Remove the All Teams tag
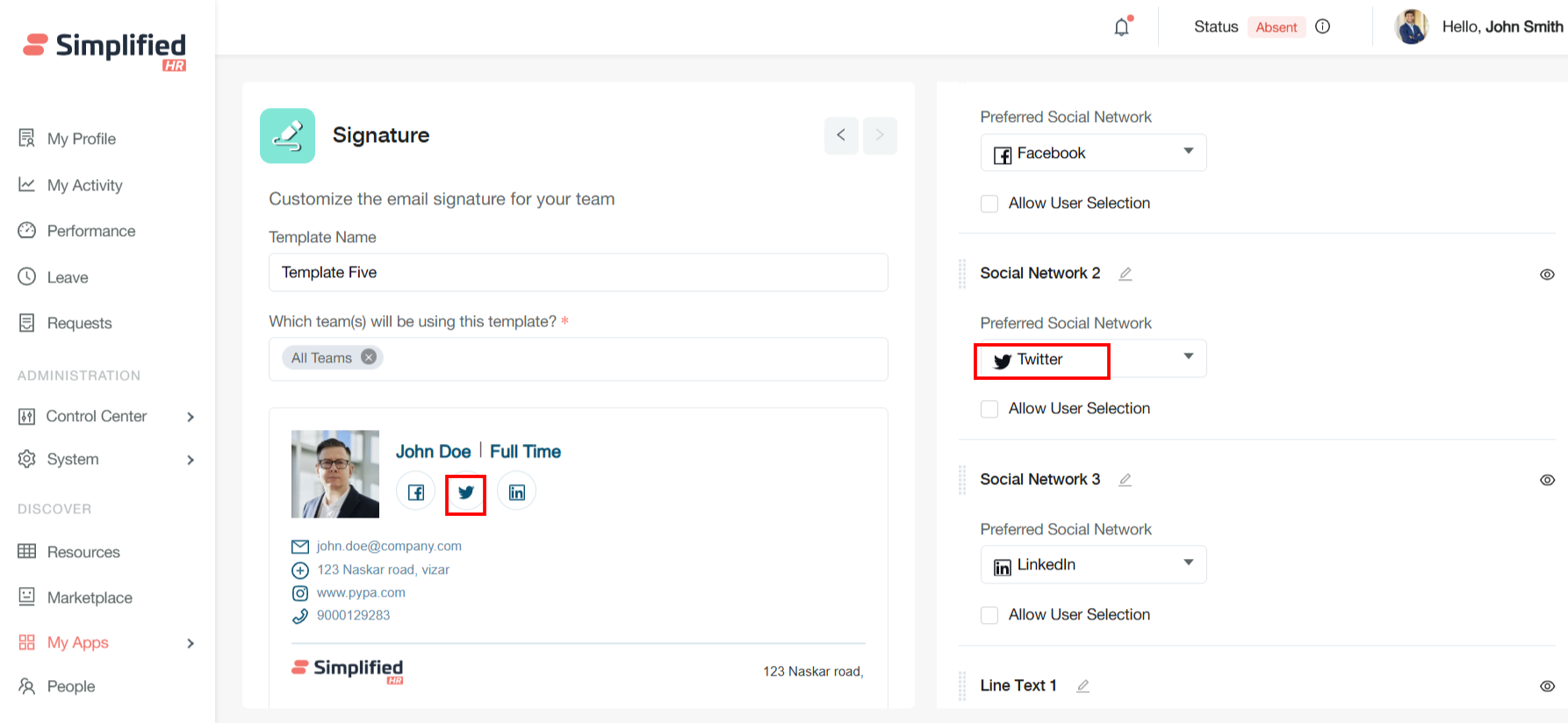The image size is (1568, 723). click(370, 357)
